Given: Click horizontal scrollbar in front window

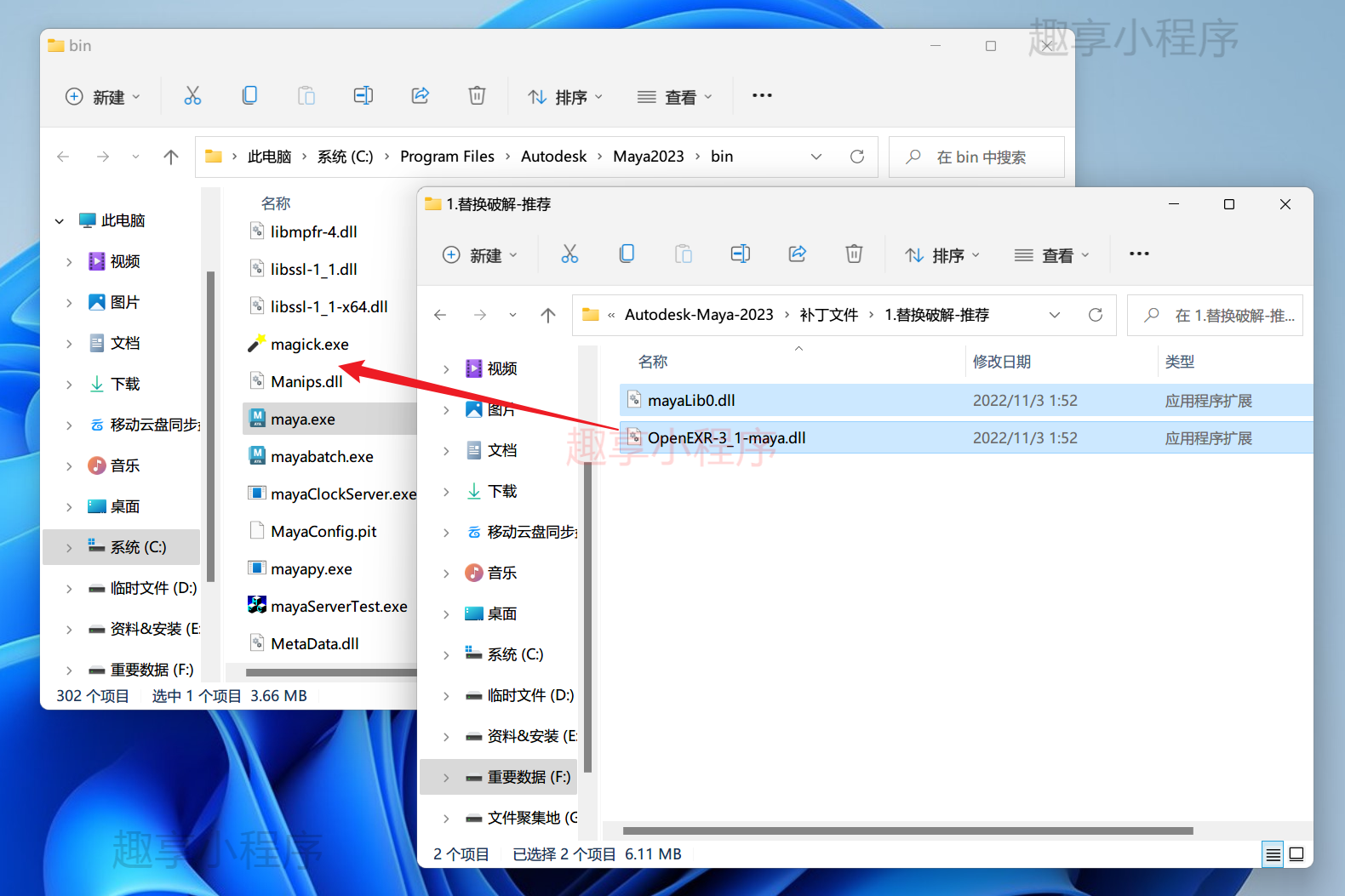Looking at the screenshot, I should pos(907,830).
